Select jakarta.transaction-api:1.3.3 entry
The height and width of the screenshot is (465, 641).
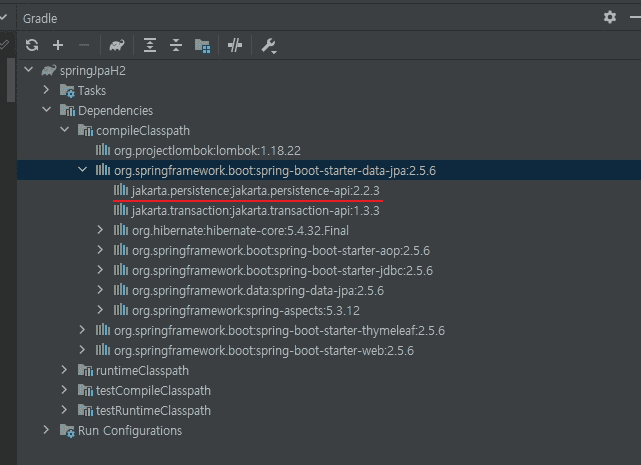[x=256, y=211]
